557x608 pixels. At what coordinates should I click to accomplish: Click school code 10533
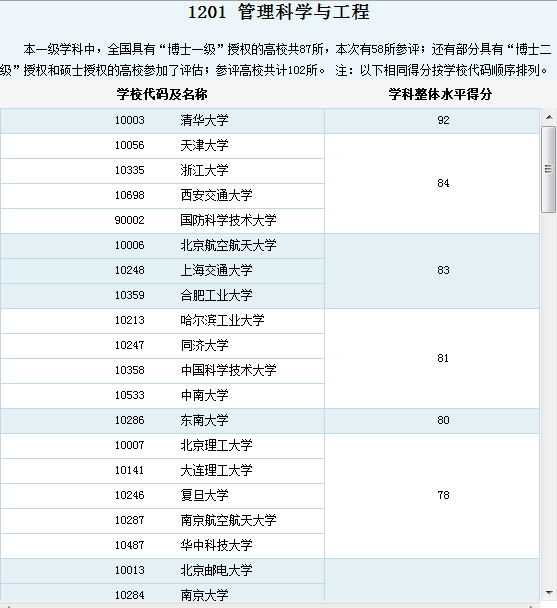[x=130, y=395]
